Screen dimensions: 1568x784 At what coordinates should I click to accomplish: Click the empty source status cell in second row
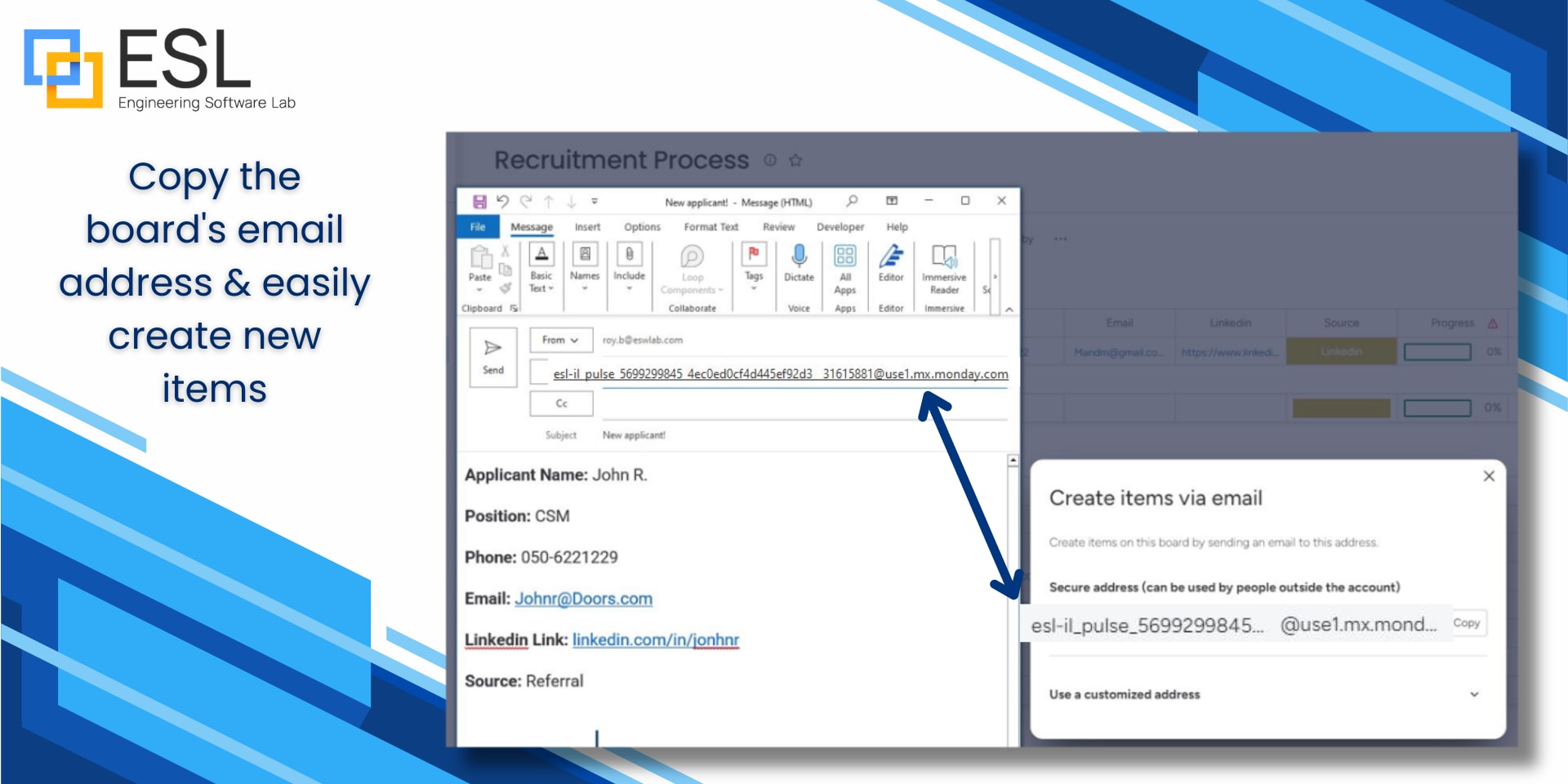click(1341, 408)
